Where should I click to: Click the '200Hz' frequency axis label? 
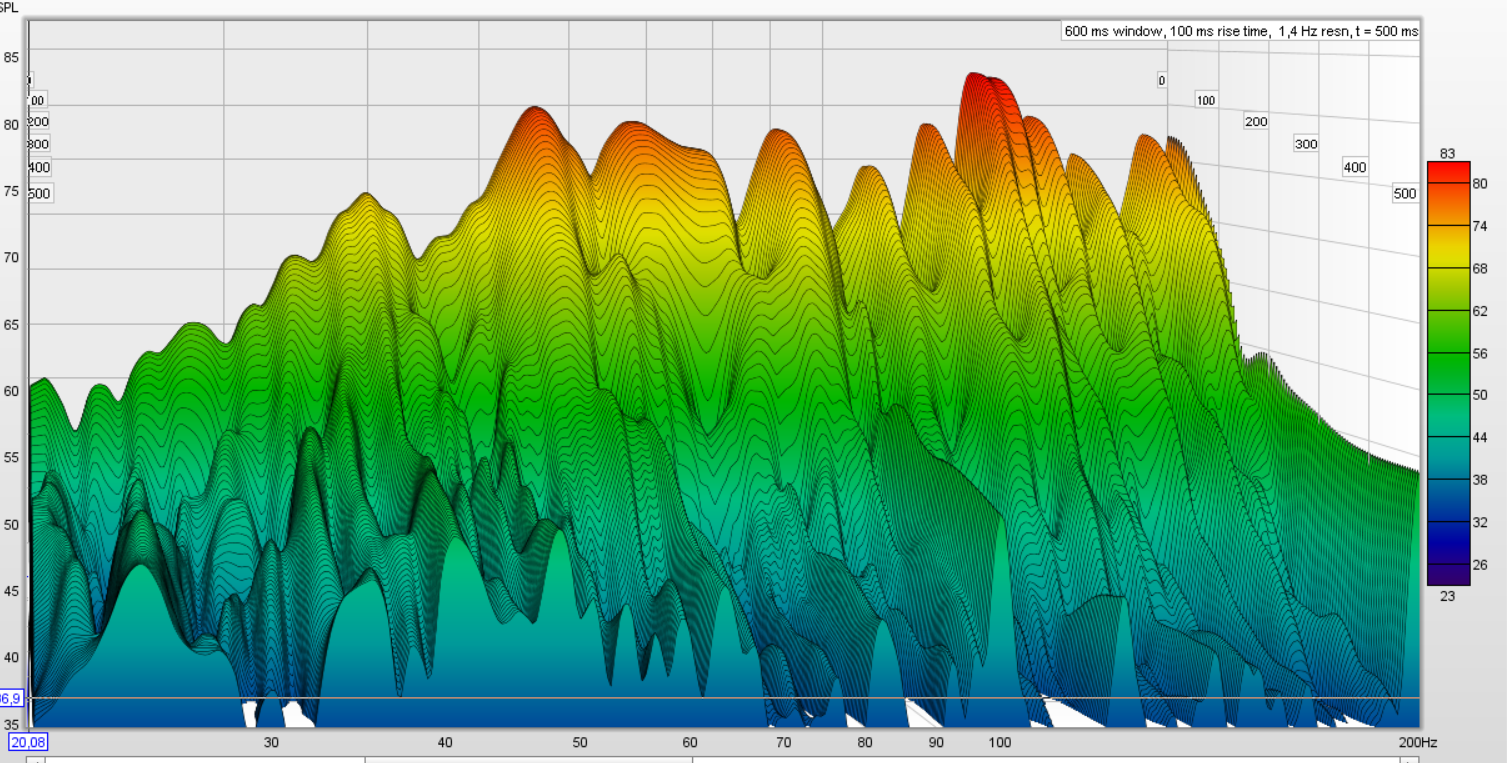click(x=1418, y=742)
